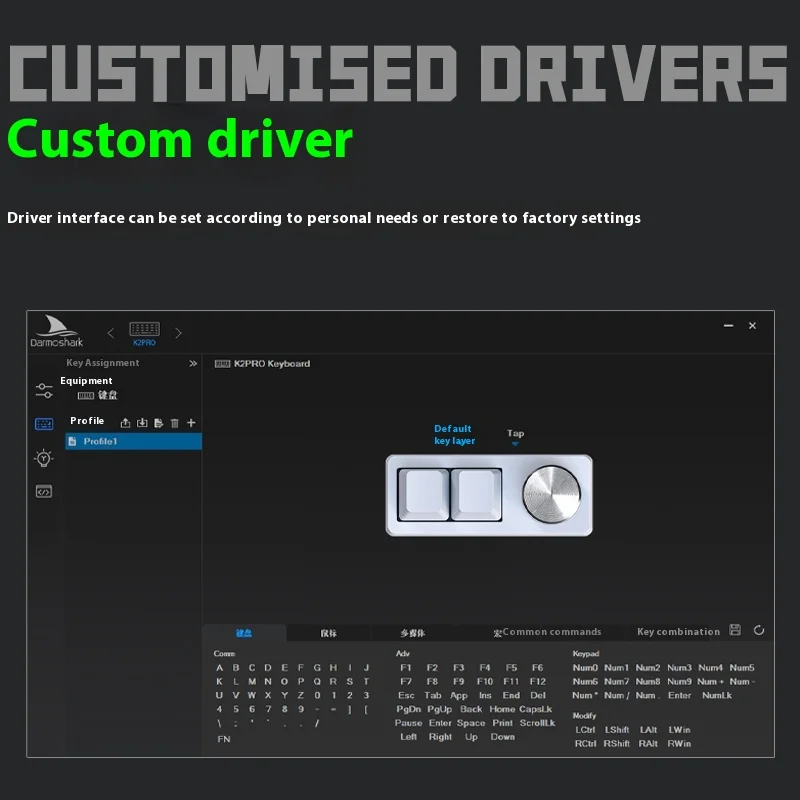
Task: Switch to the second mouse tab
Action: 329,633
